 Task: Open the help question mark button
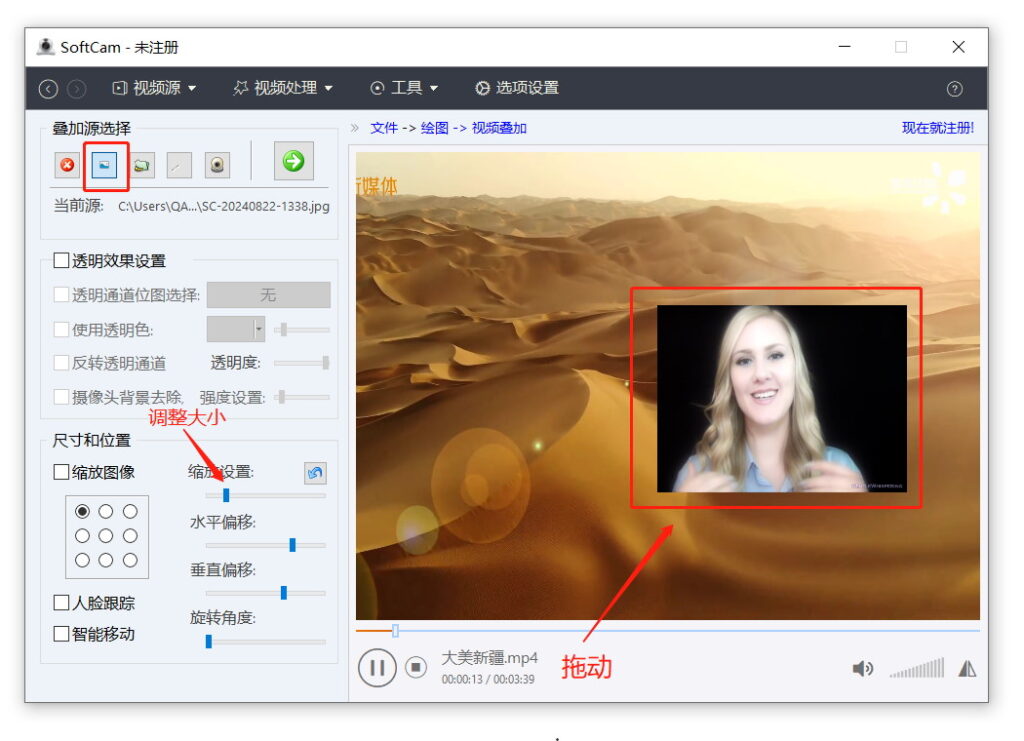955,87
